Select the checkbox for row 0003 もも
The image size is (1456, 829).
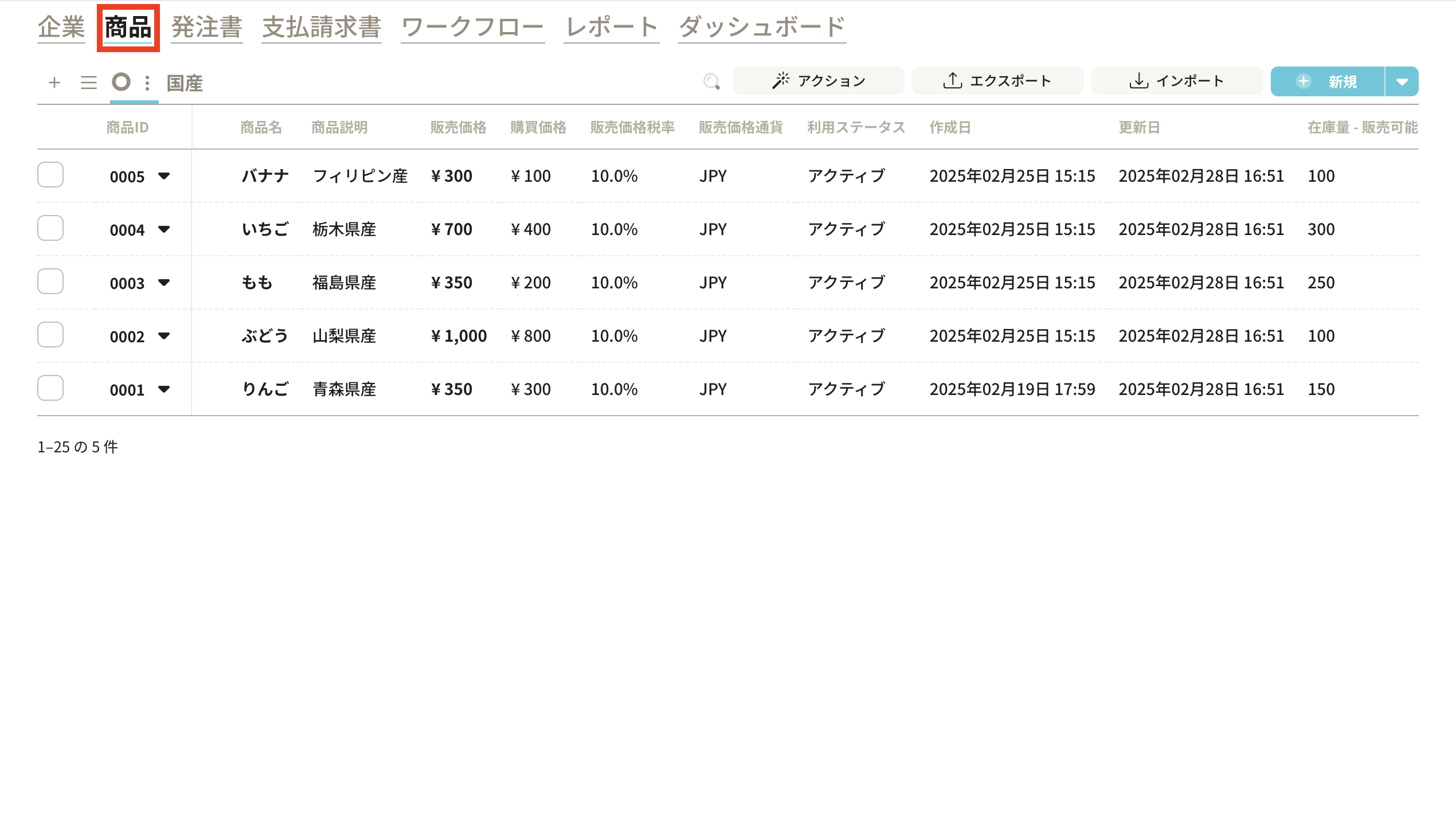coord(50,281)
